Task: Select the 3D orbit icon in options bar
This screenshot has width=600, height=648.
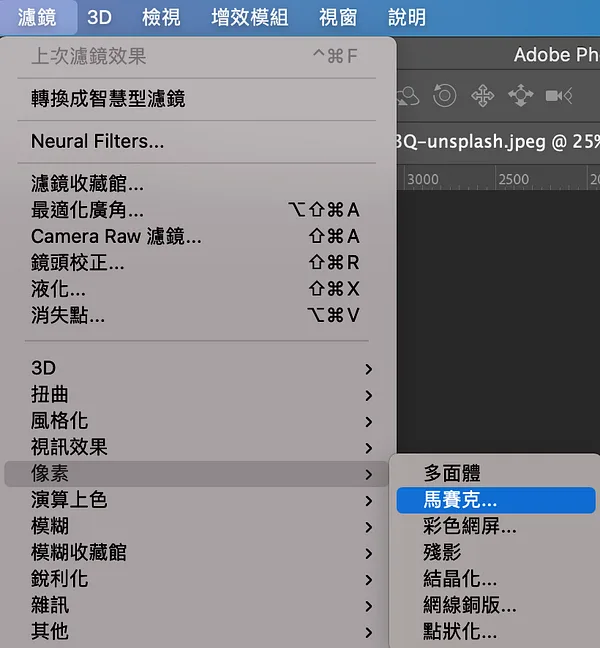Action: click(408, 96)
